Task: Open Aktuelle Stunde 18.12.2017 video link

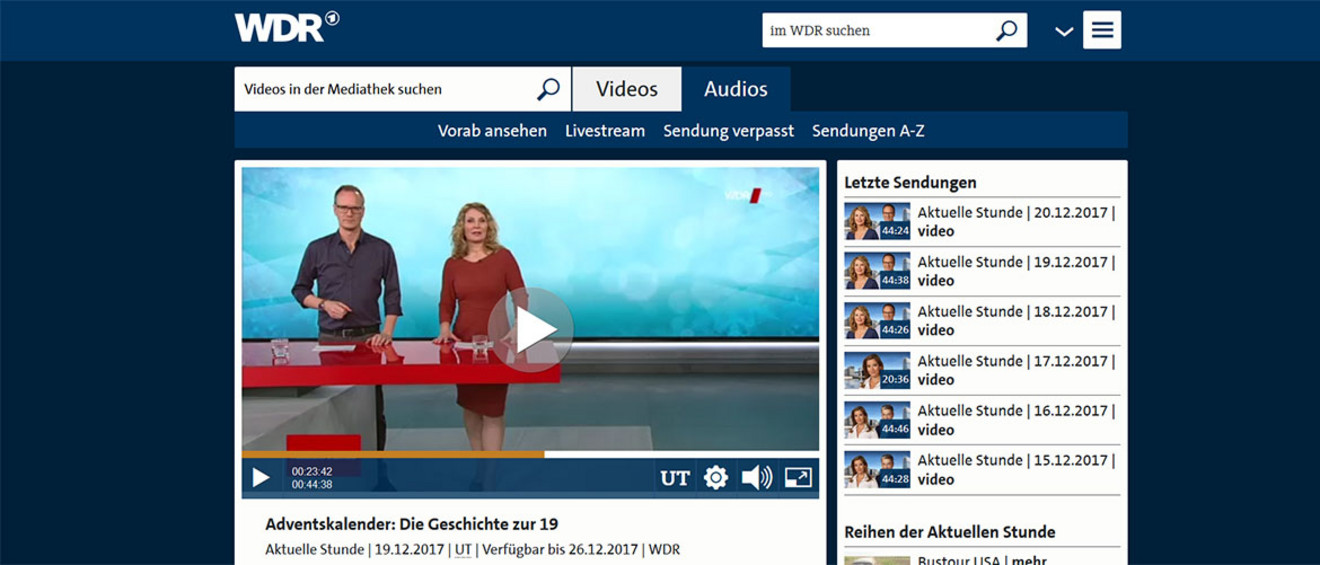Action: point(1016,321)
